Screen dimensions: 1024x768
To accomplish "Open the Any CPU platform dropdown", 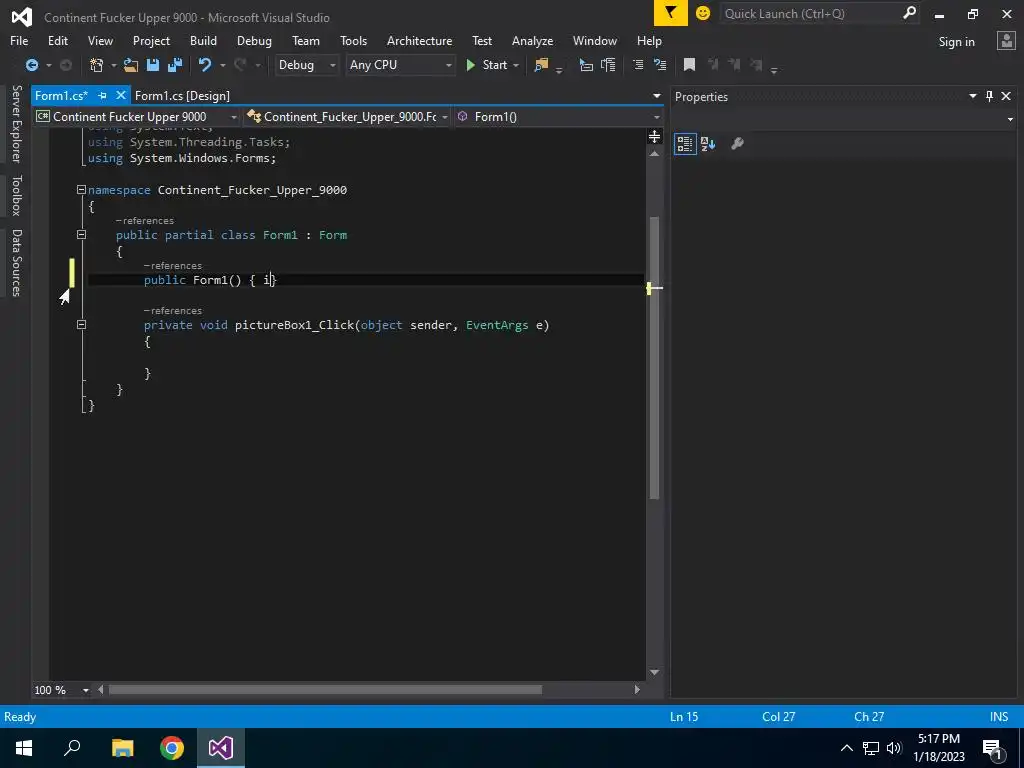I will (x=400, y=65).
